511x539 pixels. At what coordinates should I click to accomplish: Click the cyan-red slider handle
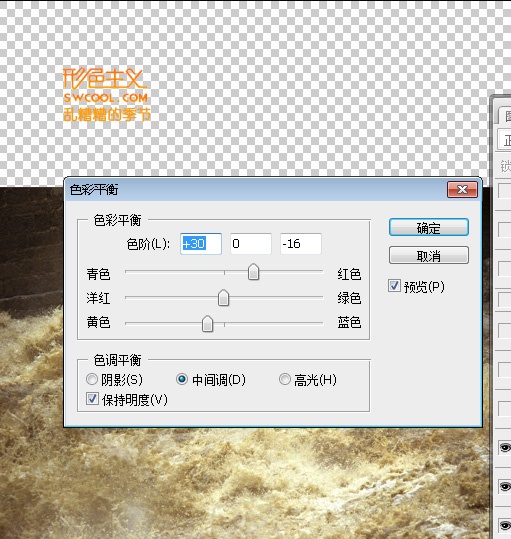point(253,272)
